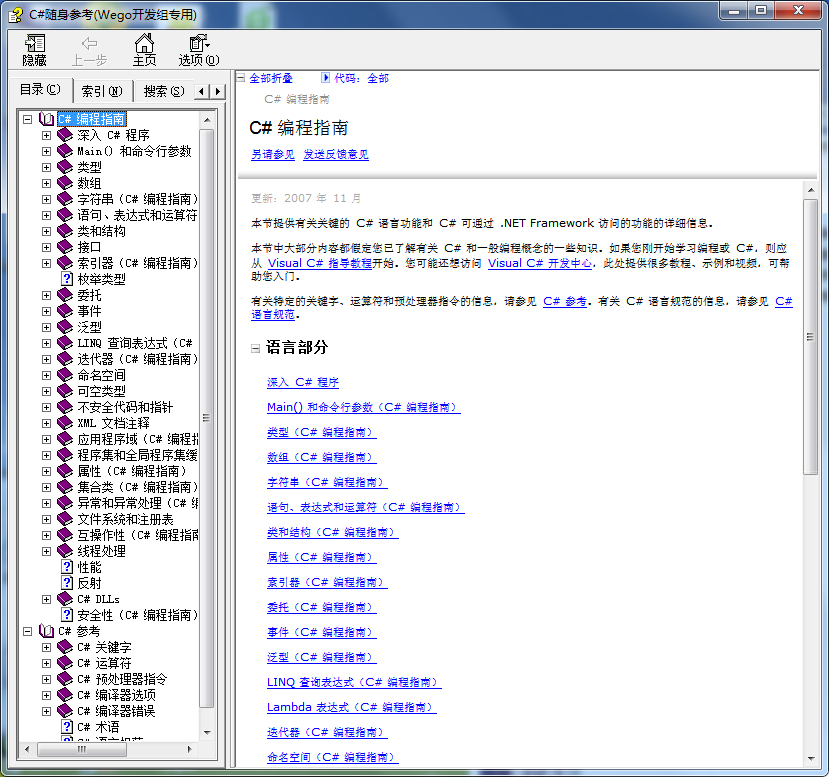Screen dimensions: 829x777
Task: Switch to the 搜索 tab
Action: pos(164,91)
